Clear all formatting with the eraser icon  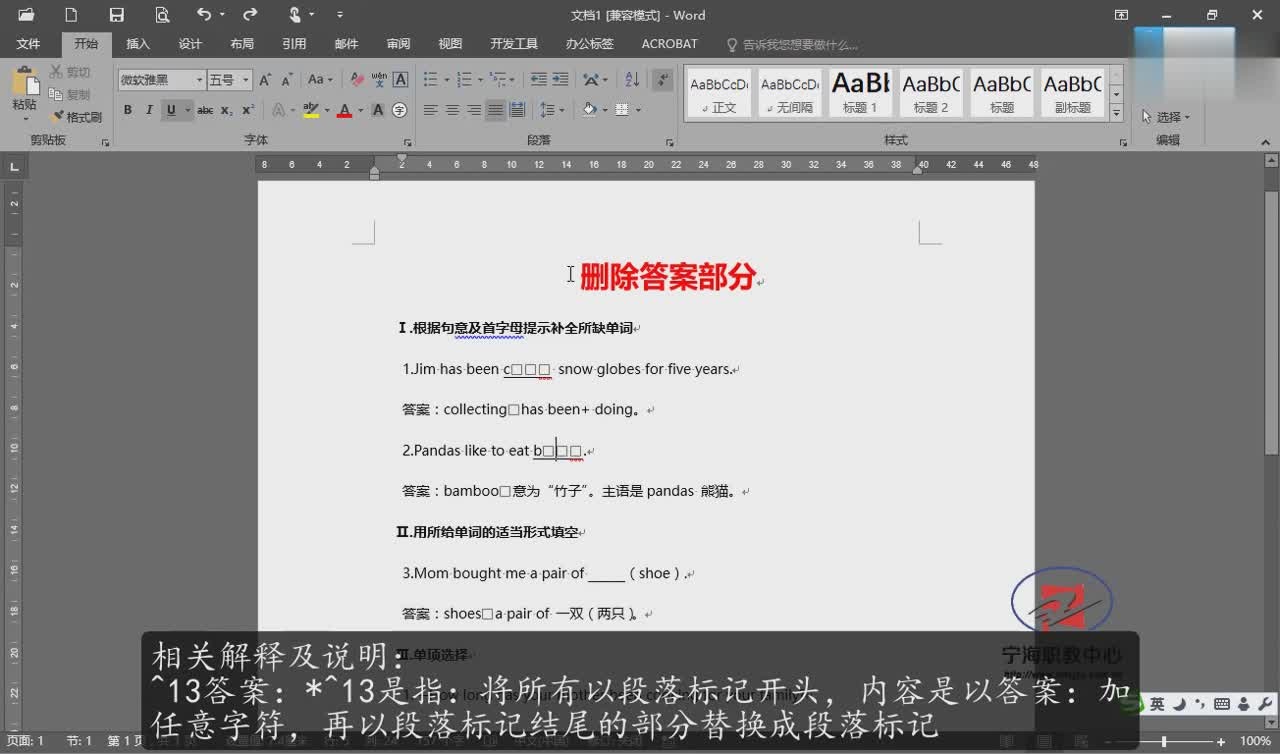pos(357,80)
